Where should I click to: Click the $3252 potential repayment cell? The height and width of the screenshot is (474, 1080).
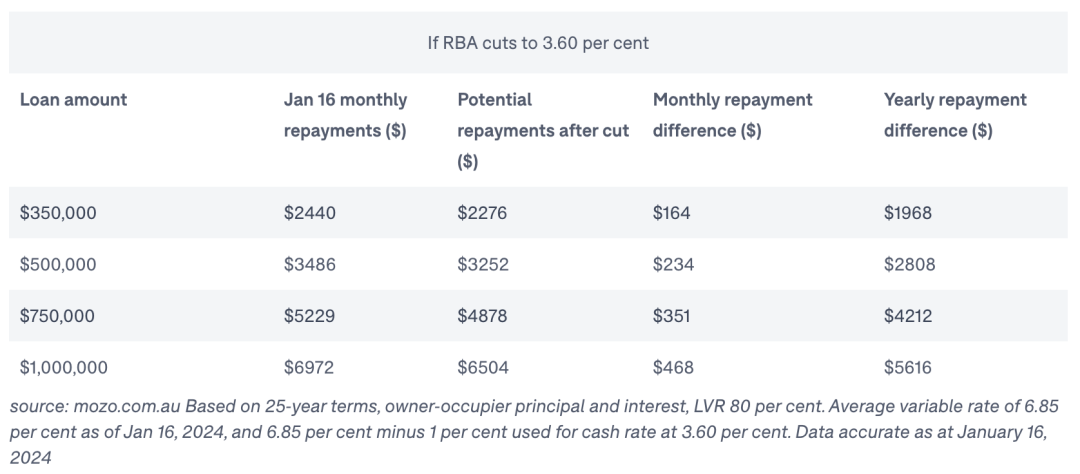click(x=482, y=264)
